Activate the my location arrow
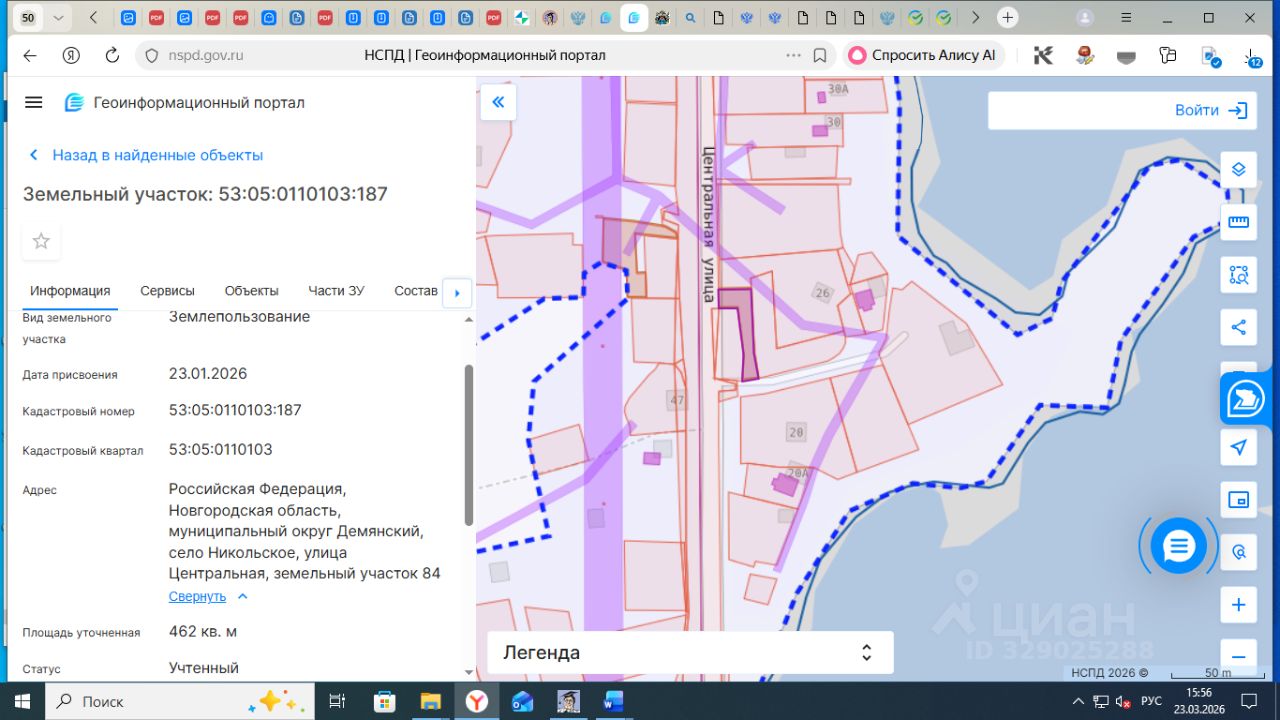 1238,447
